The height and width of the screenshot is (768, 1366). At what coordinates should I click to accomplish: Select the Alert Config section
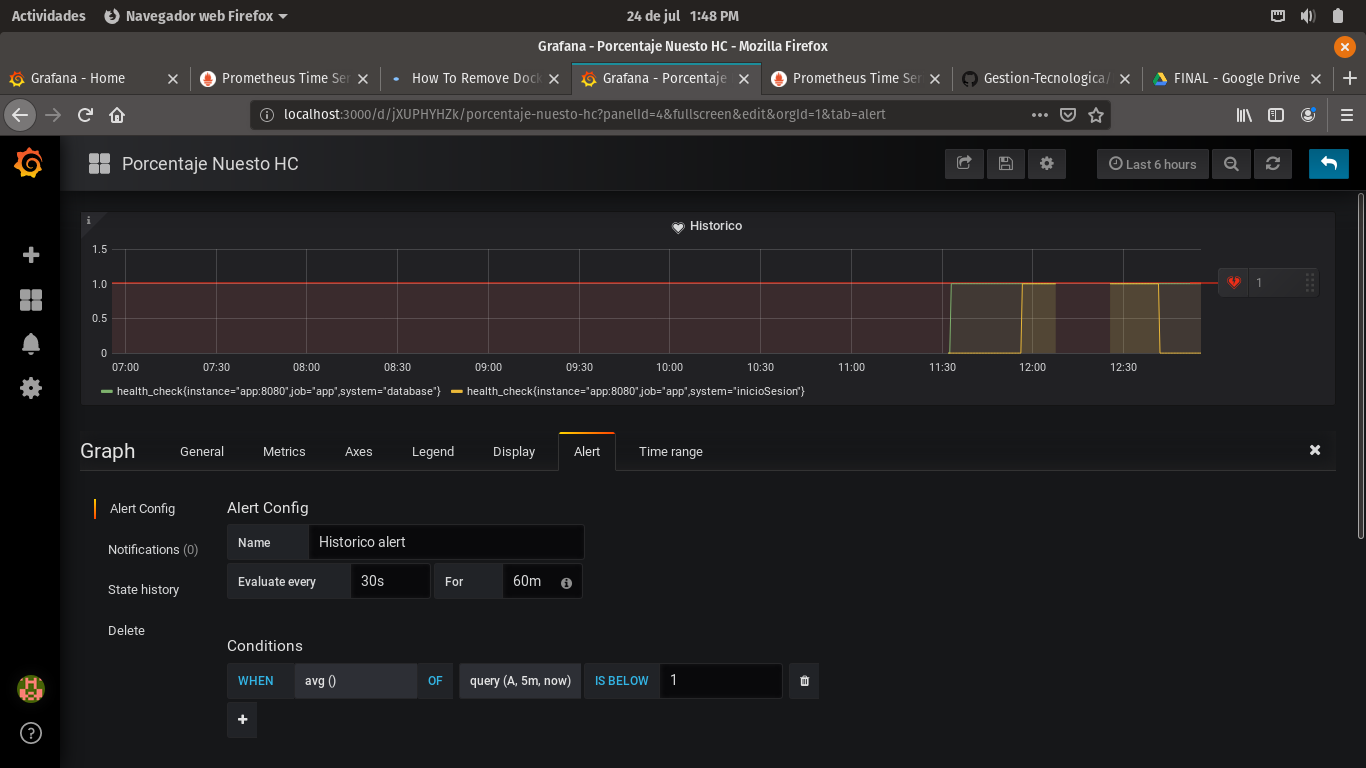coord(142,509)
